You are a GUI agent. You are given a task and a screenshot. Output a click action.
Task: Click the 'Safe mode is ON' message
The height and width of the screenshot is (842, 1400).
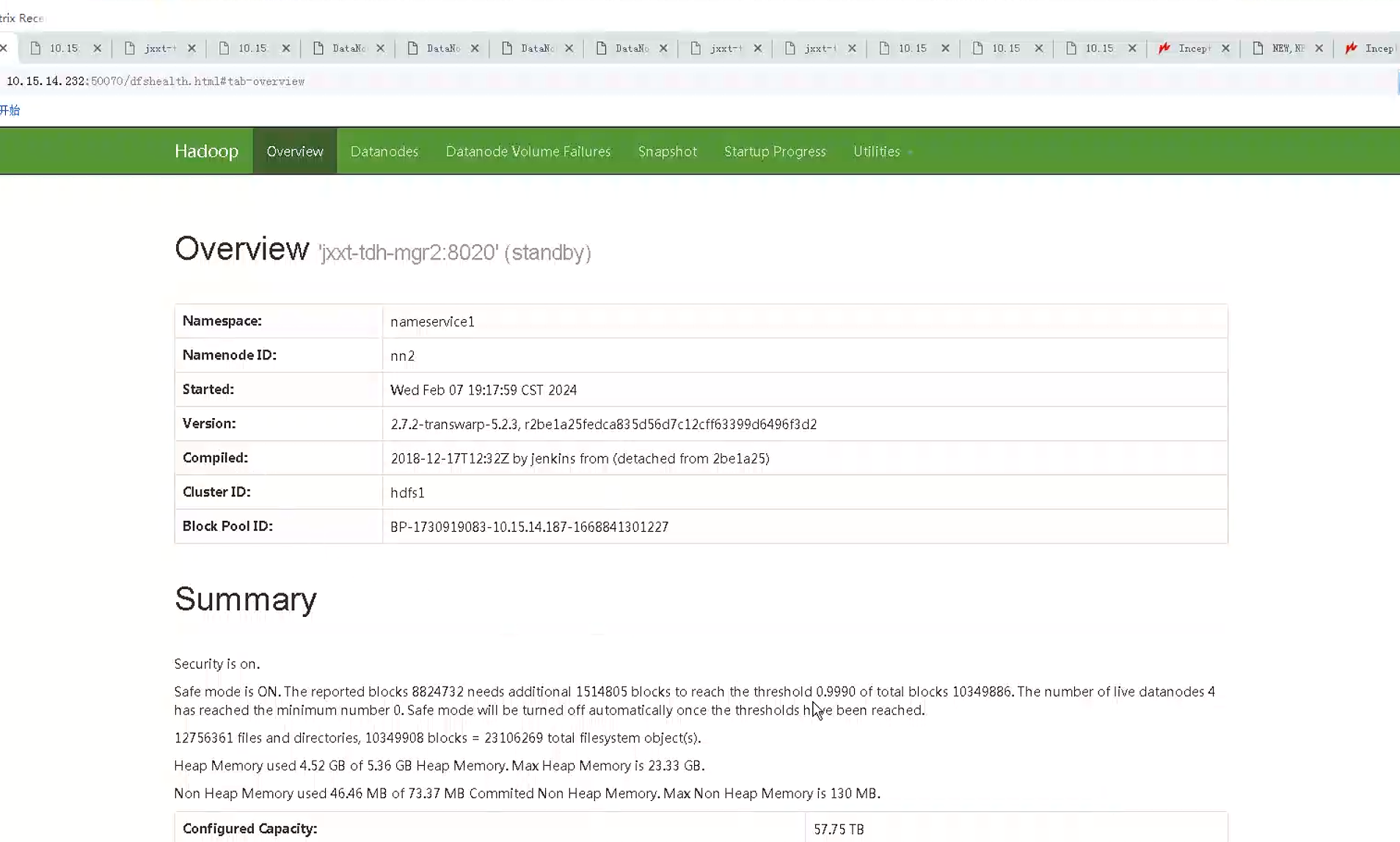point(694,700)
